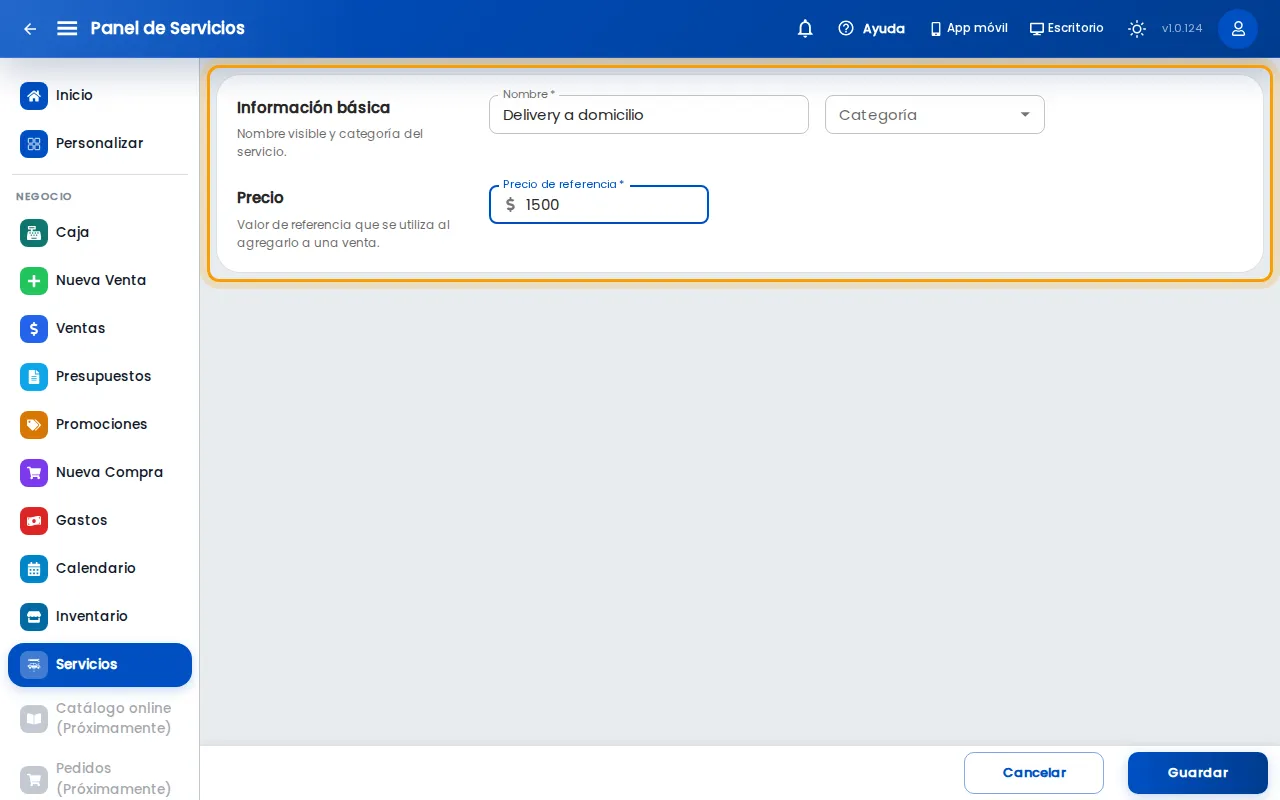Click the Panel de Servicios title

click(167, 28)
